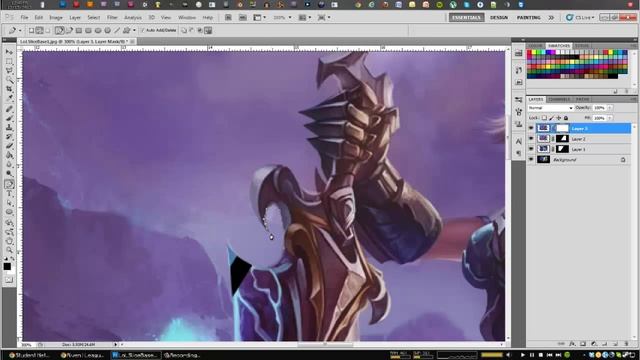The image size is (640, 360).
Task: Open the Pen tool preset picker arrow
Action: click(20, 31)
